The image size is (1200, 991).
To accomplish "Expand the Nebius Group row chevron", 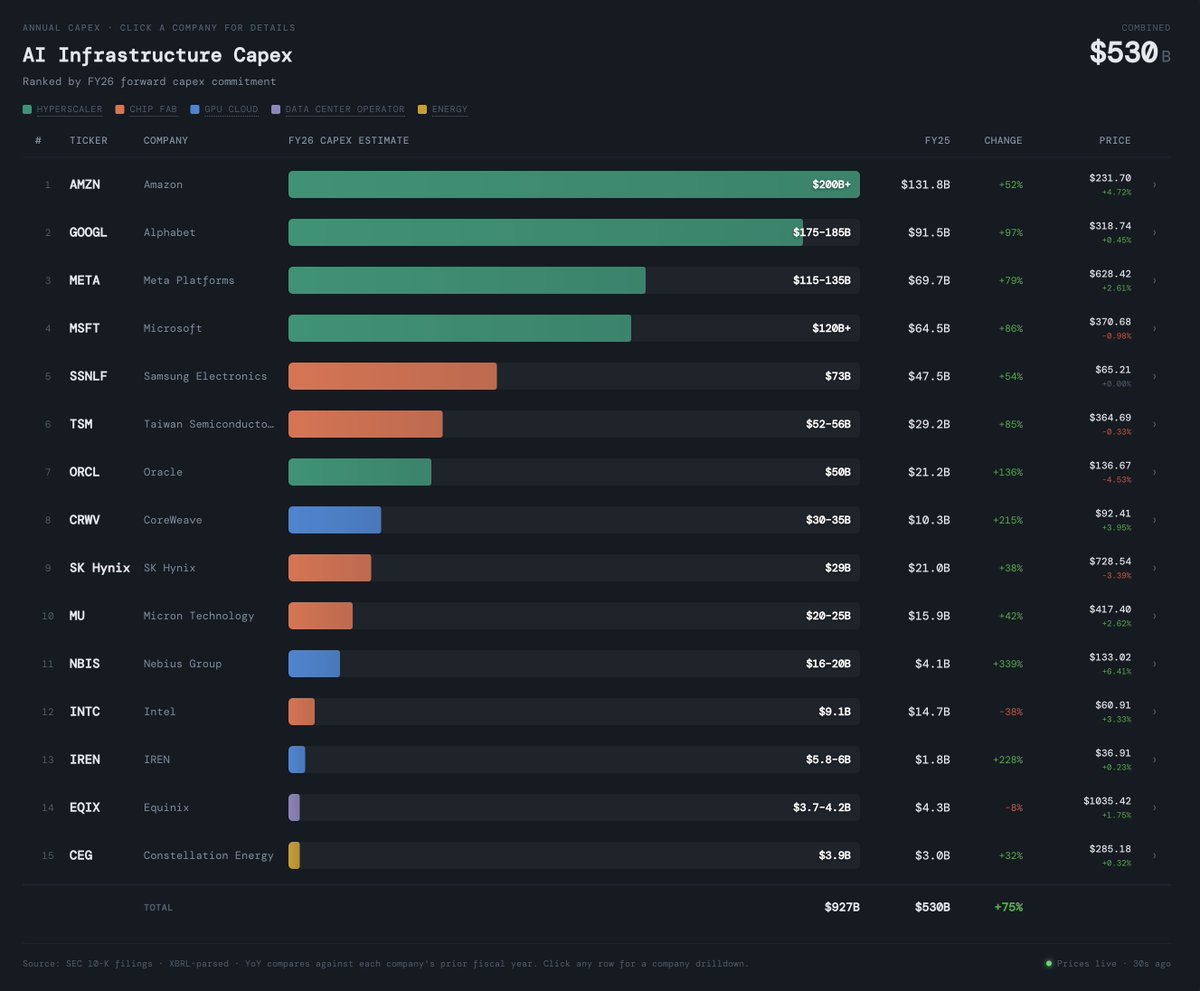I will pos(1154,664).
